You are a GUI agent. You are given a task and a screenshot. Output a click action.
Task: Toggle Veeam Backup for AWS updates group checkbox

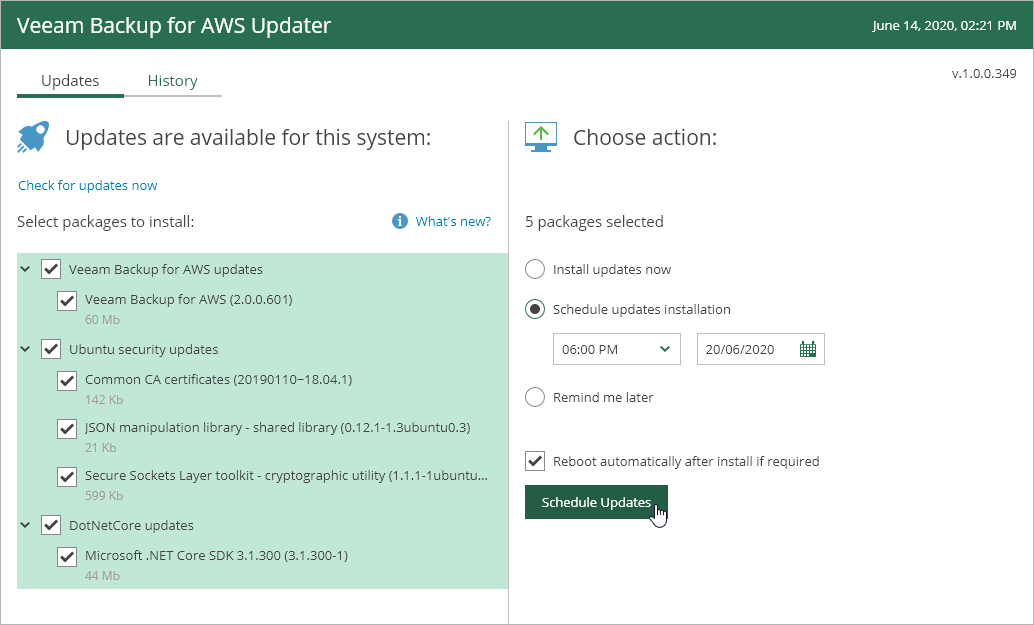(51, 269)
